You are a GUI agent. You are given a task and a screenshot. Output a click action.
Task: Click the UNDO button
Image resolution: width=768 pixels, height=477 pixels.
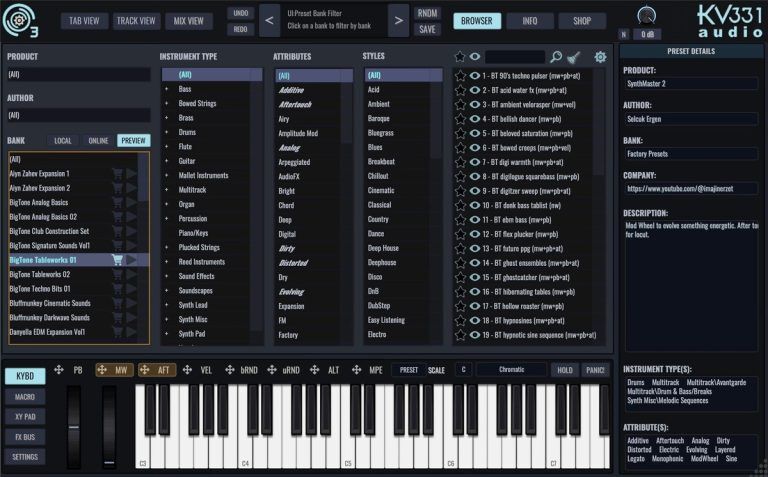240,13
